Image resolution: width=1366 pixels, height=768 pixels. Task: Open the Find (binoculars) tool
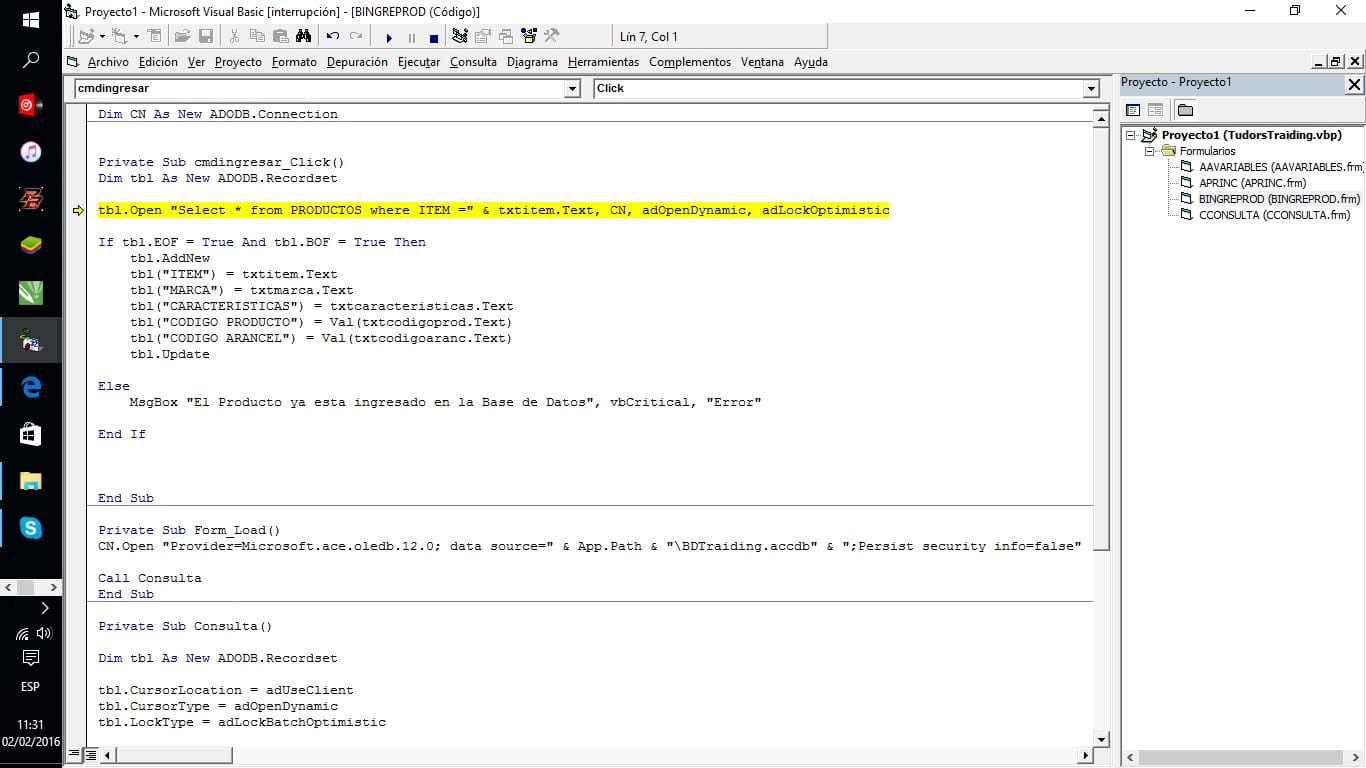pos(305,36)
